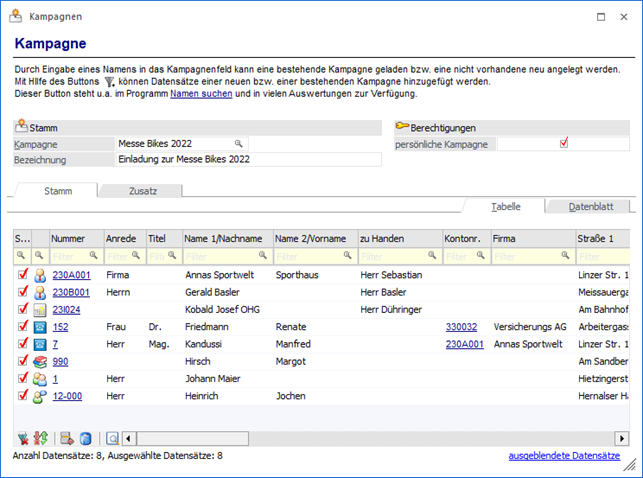Click the person icon in row 230A001

click(41, 274)
